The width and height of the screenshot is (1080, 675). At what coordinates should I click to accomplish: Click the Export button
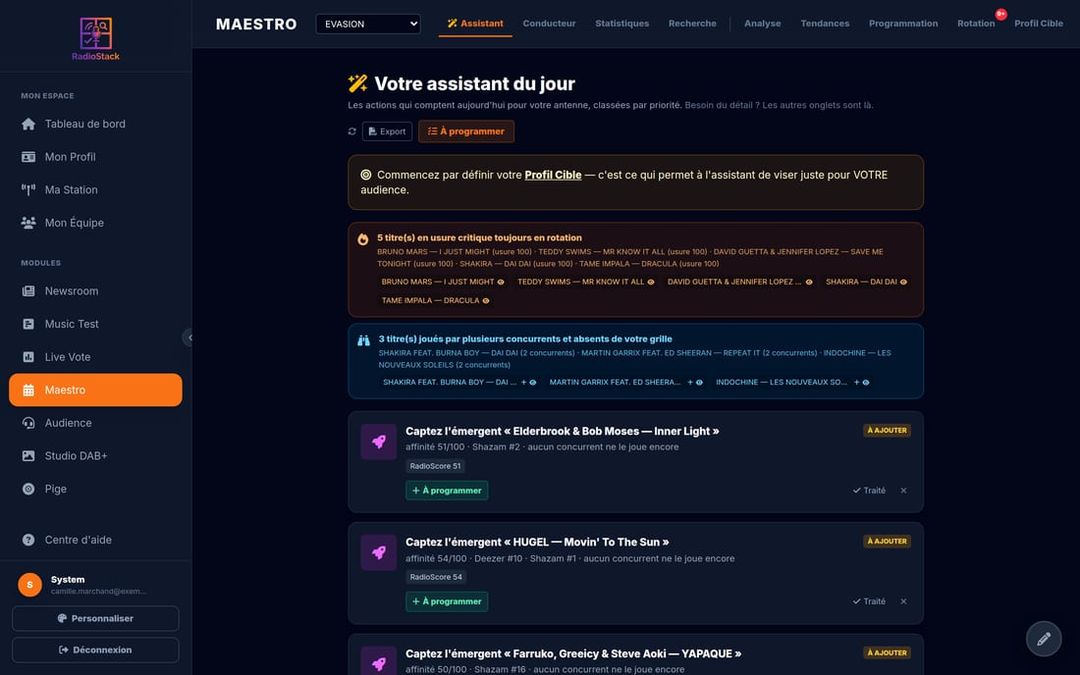pos(387,132)
